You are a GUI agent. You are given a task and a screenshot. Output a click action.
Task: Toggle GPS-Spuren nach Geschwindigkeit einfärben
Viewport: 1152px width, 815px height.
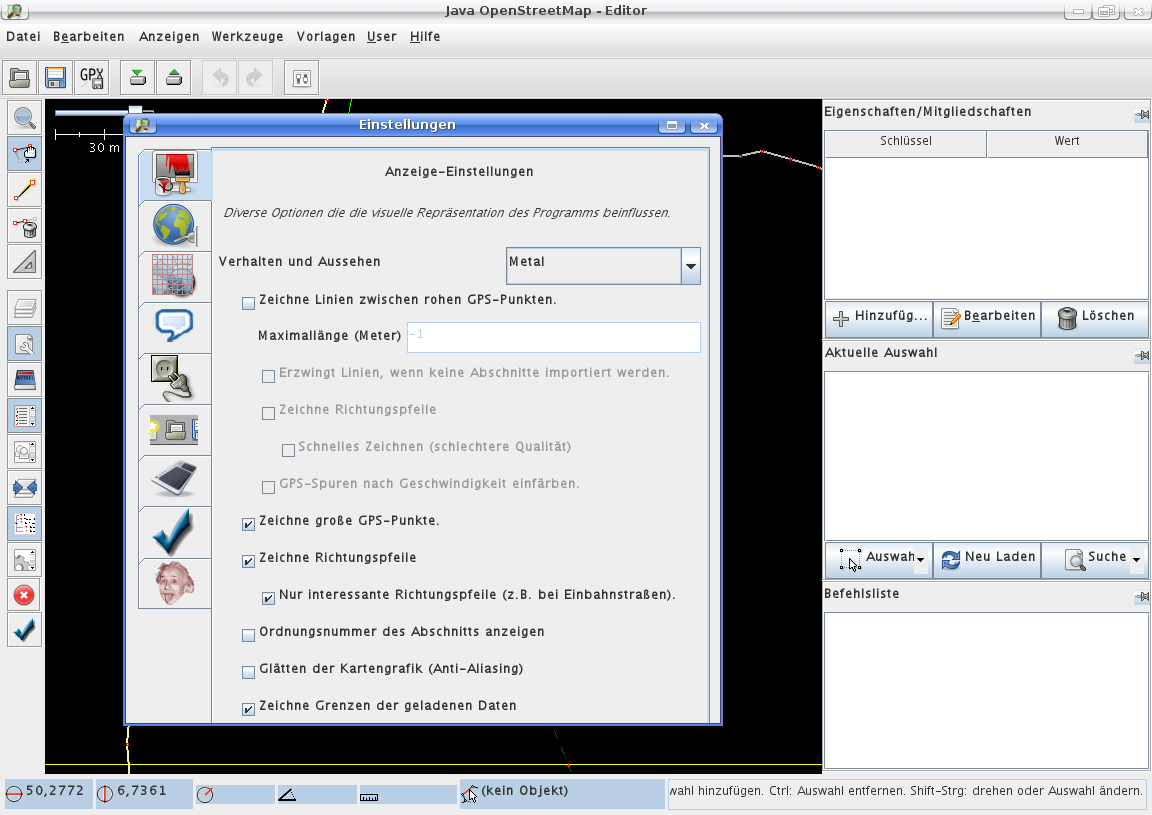tap(268, 487)
